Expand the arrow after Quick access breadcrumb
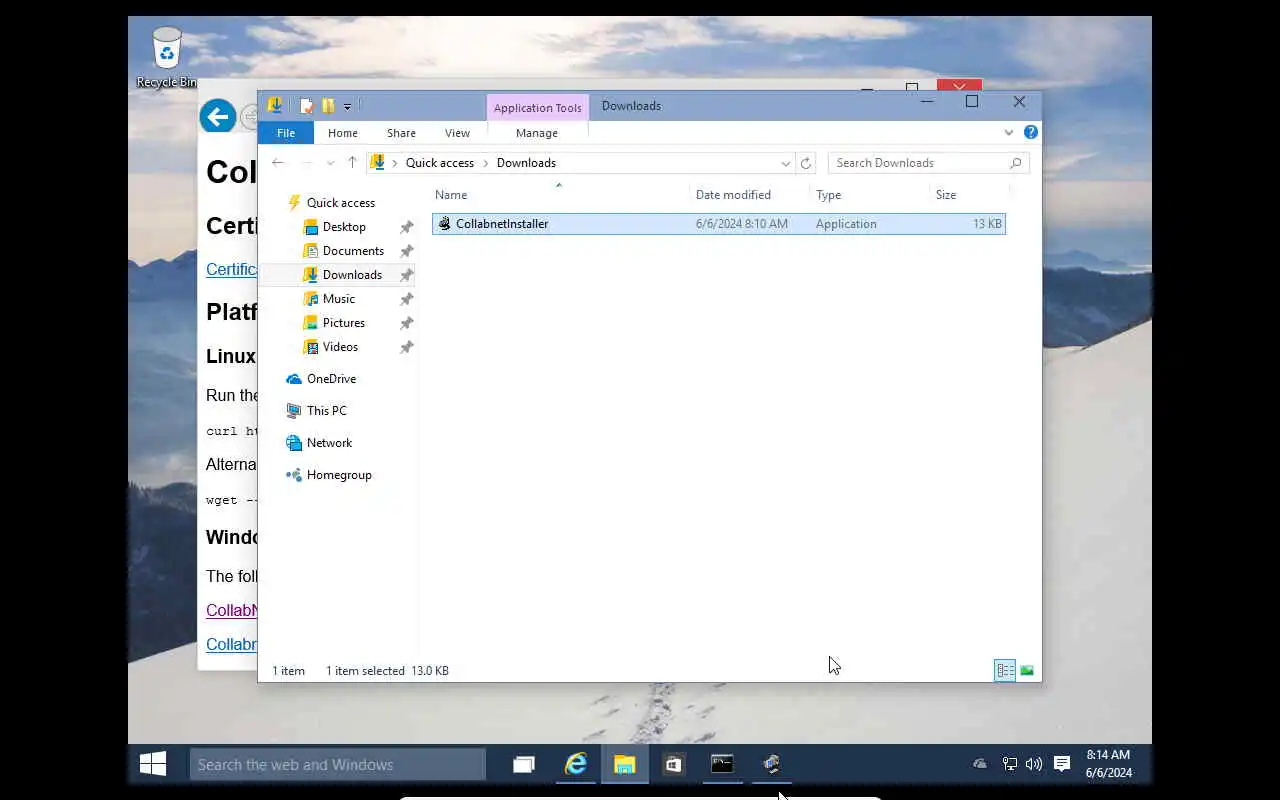This screenshot has height=800, width=1280. tap(486, 163)
